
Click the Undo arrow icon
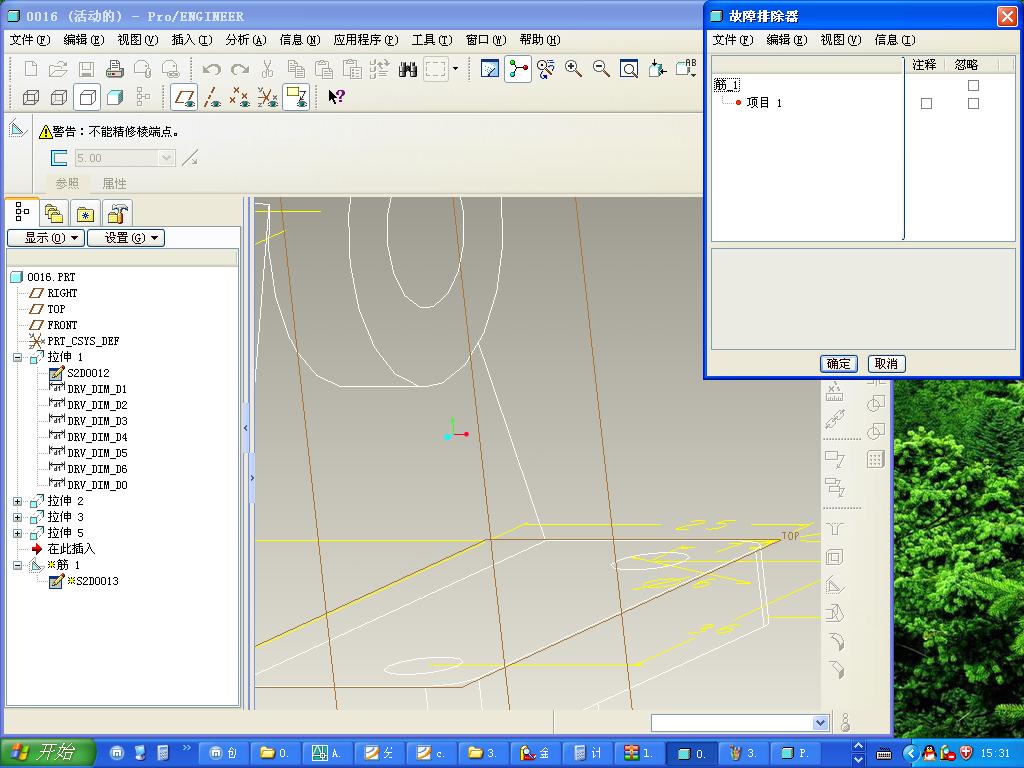tap(211, 69)
